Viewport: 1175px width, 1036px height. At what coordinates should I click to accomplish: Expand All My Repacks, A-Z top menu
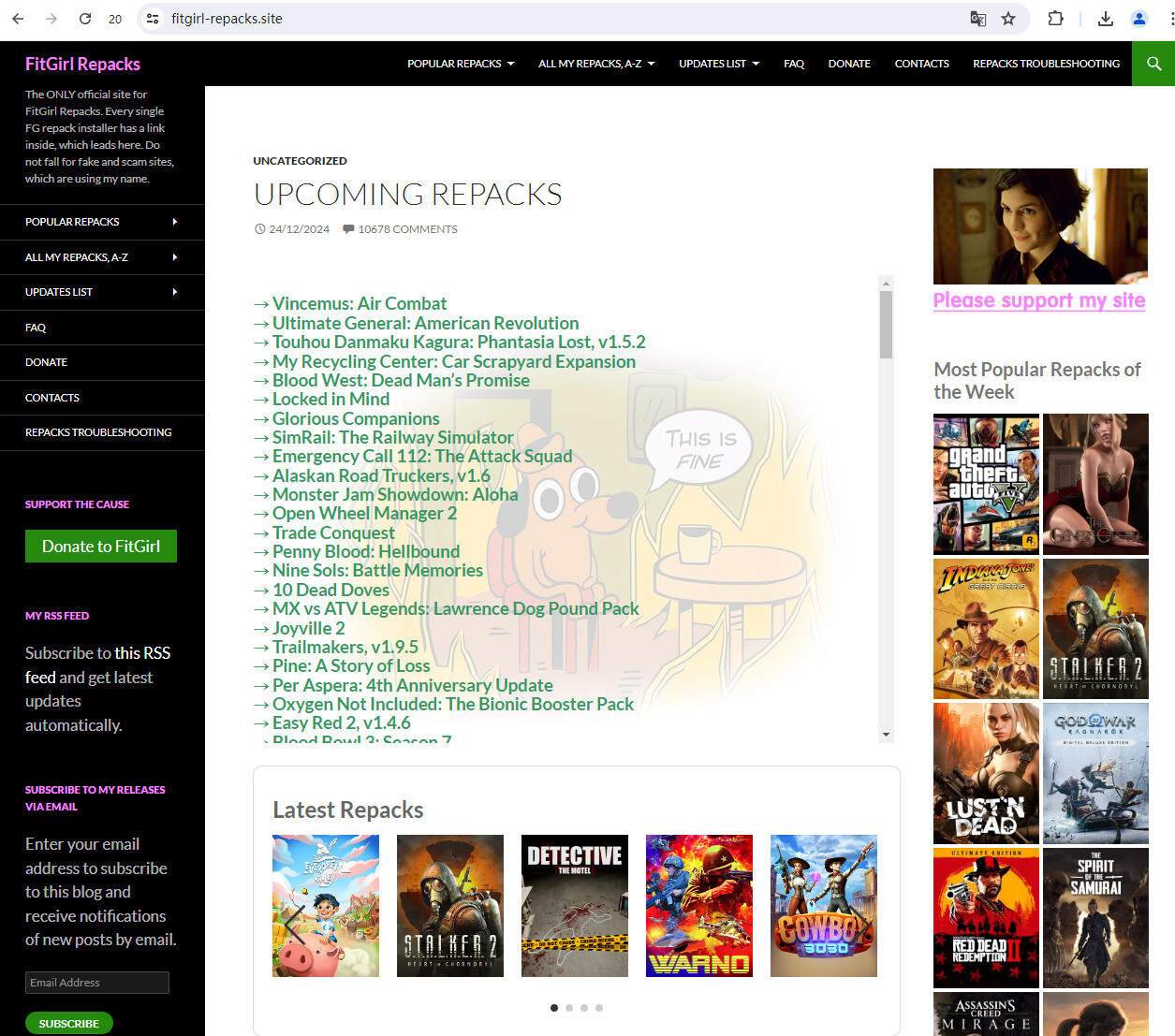pyautogui.click(x=596, y=64)
